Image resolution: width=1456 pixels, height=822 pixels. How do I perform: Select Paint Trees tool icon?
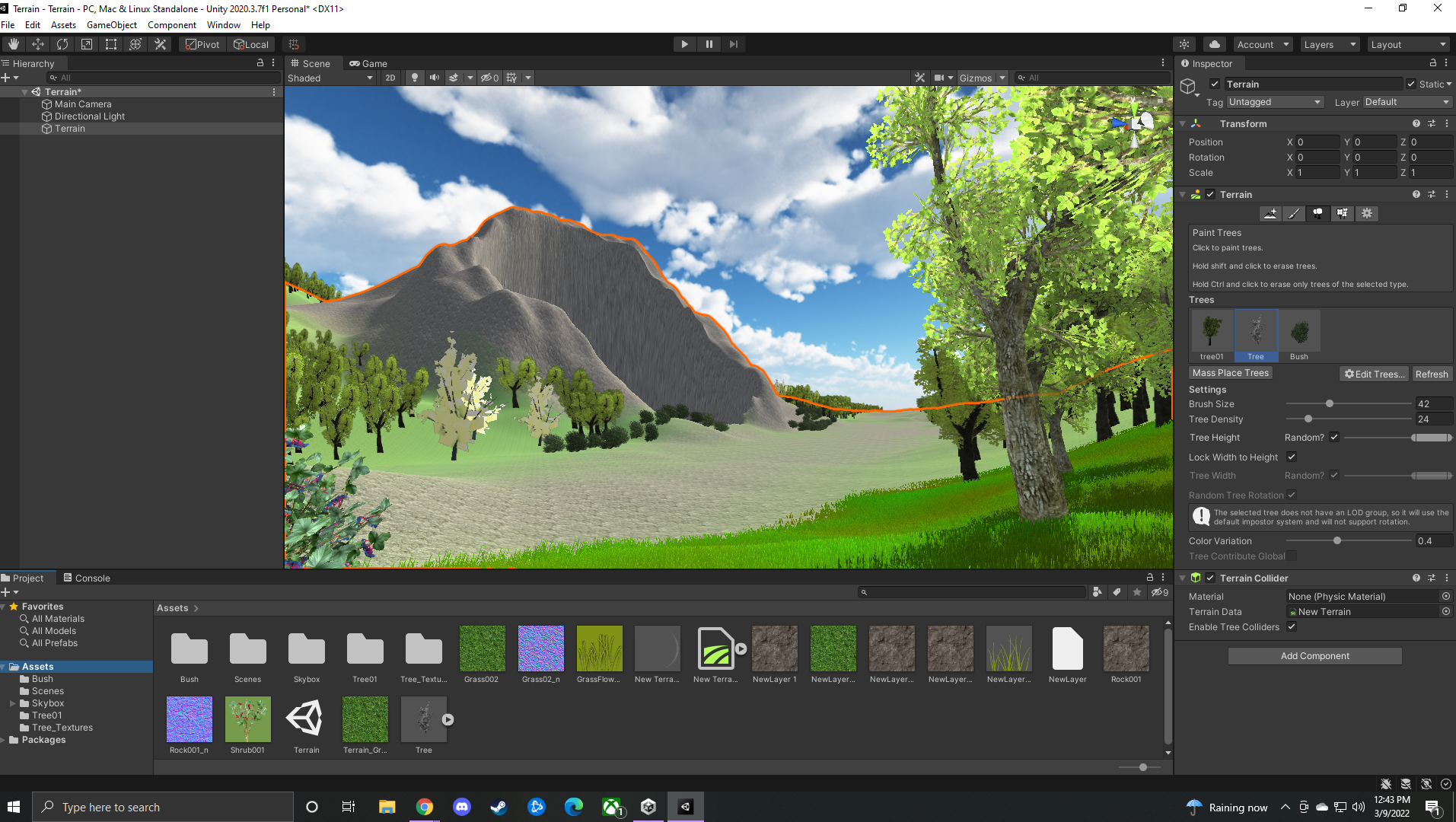point(1318,214)
